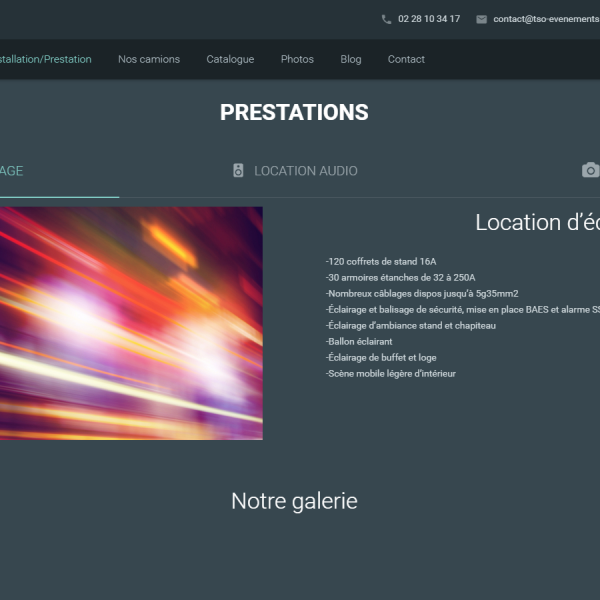Click the PRESTATIONS page heading
Image resolution: width=600 pixels, height=600 pixels.
[x=294, y=113]
